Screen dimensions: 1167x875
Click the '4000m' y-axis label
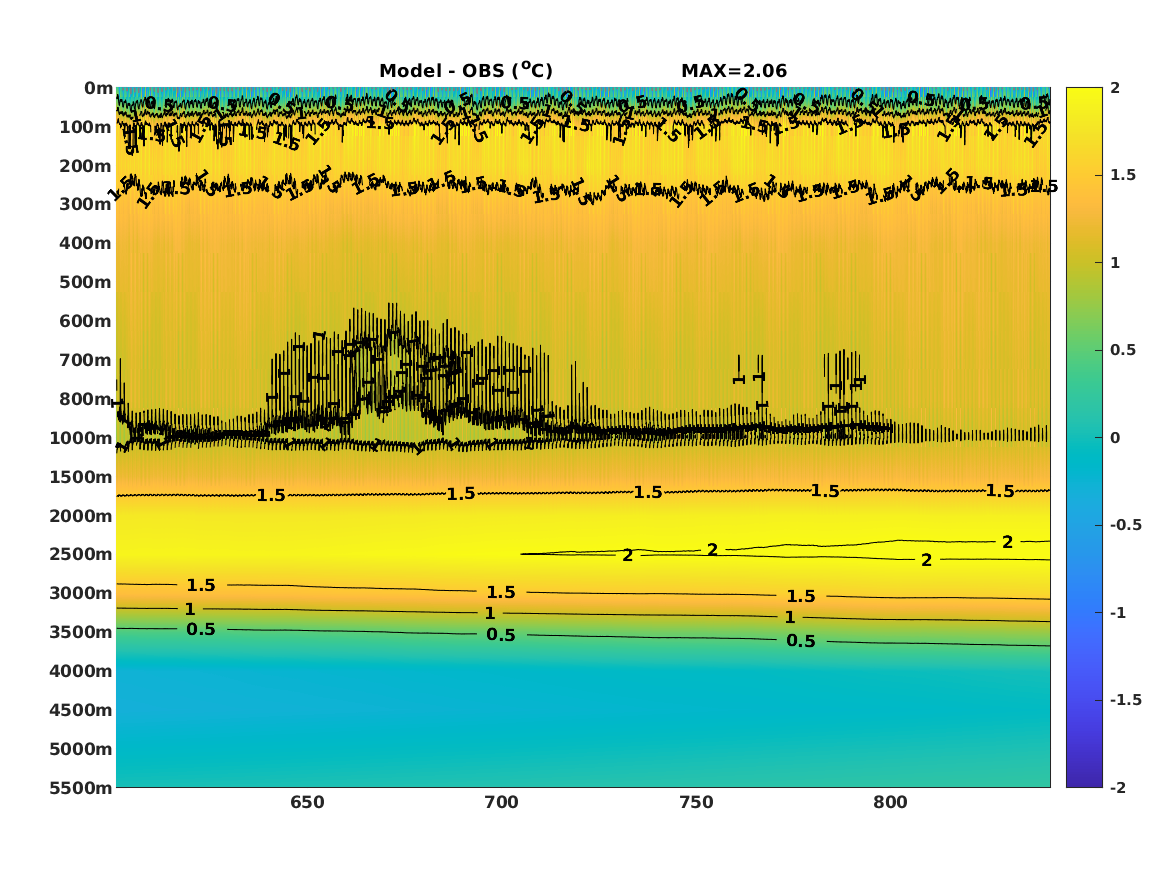(x=81, y=671)
